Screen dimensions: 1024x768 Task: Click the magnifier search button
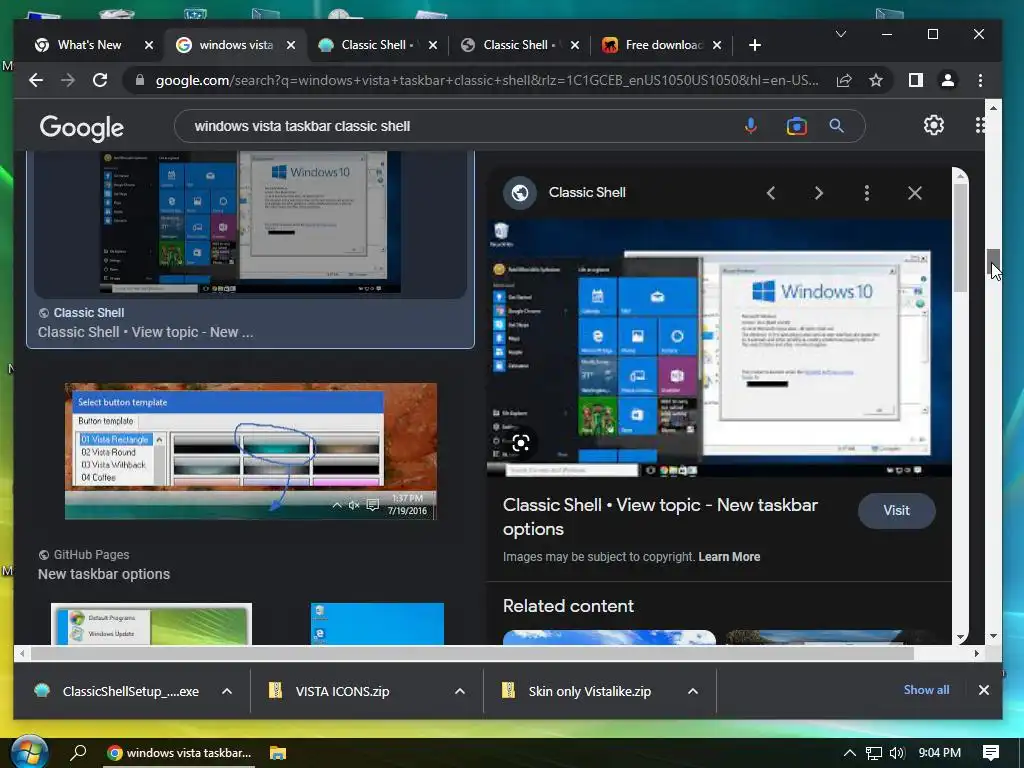(837, 126)
